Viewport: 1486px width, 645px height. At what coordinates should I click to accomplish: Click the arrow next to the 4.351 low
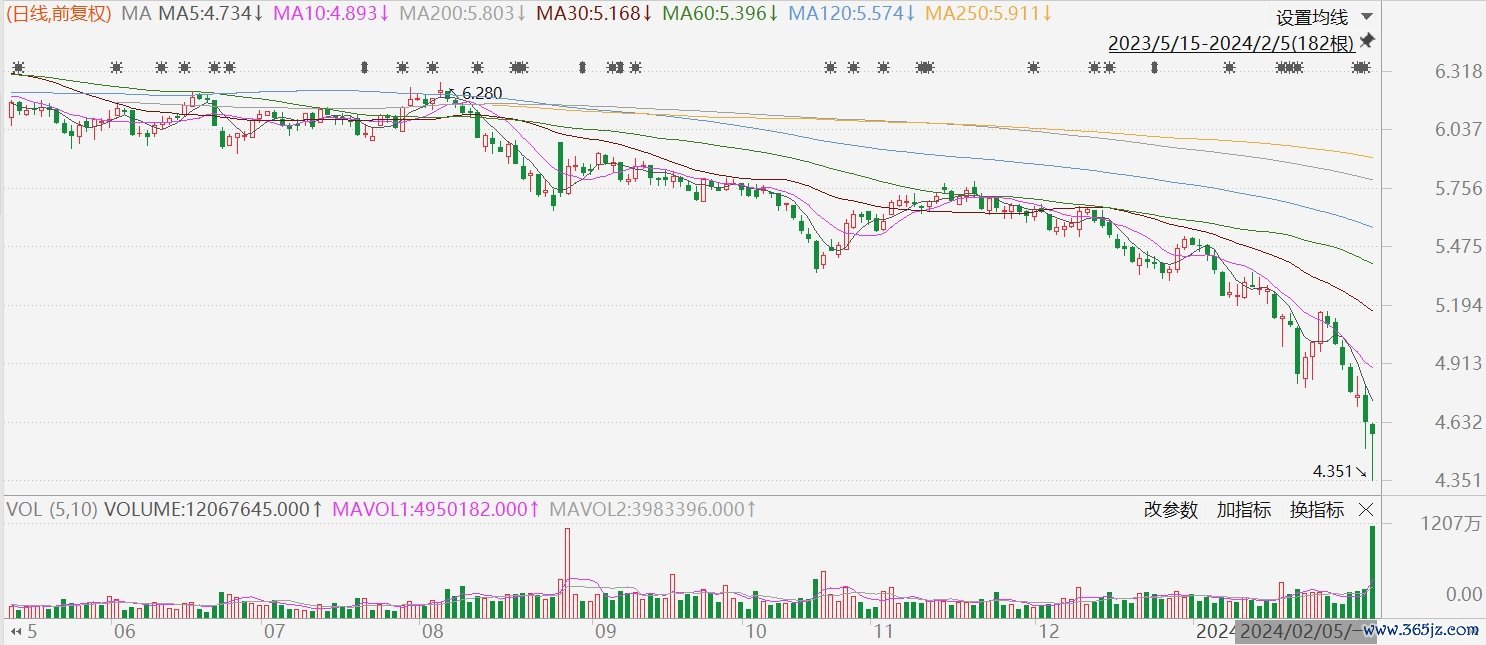click(1361, 471)
